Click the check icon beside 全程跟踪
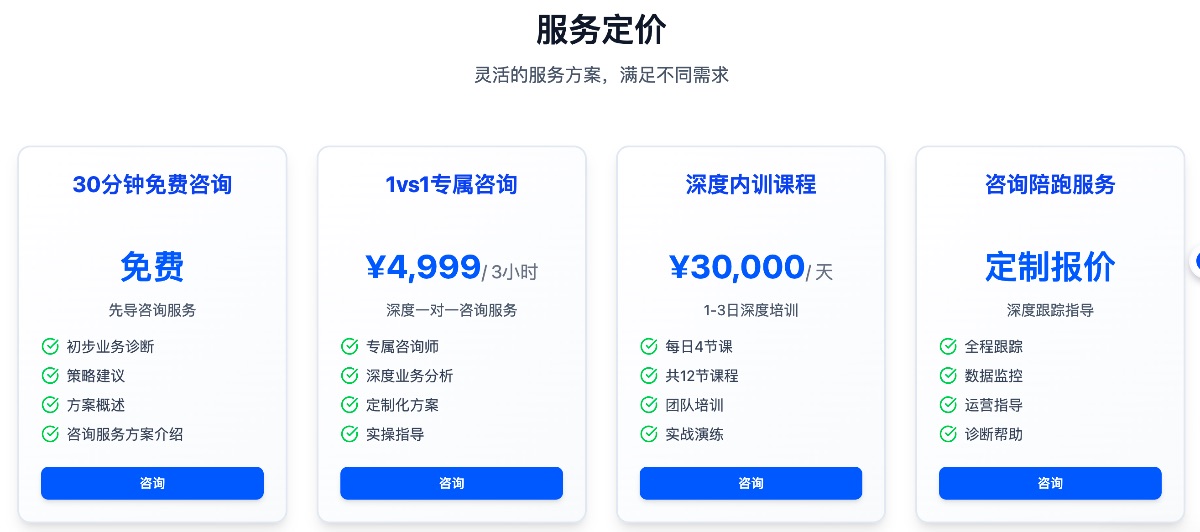This screenshot has height=532, width=1200. (948, 347)
